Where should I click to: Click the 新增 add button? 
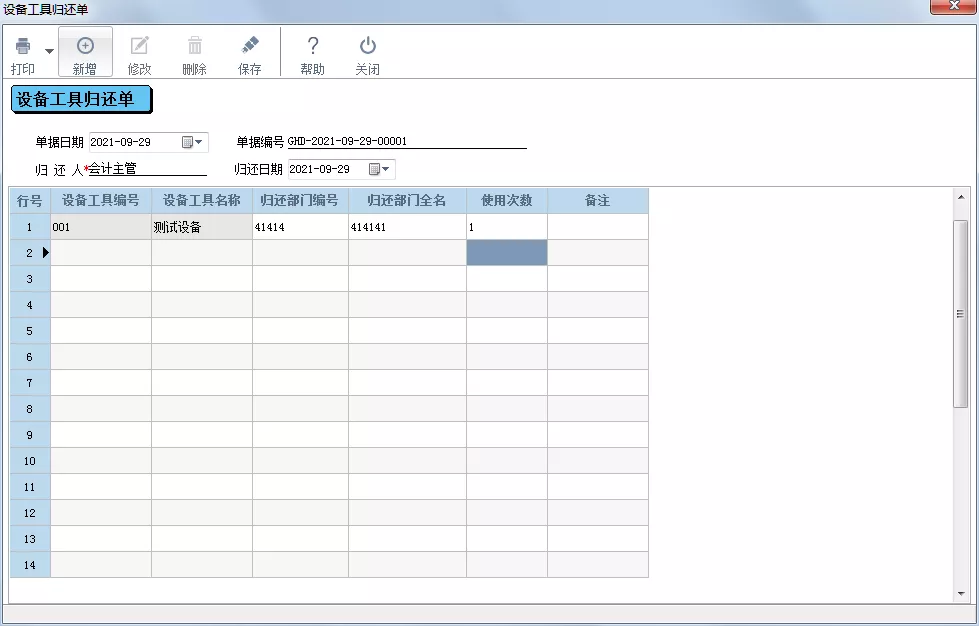tap(85, 52)
